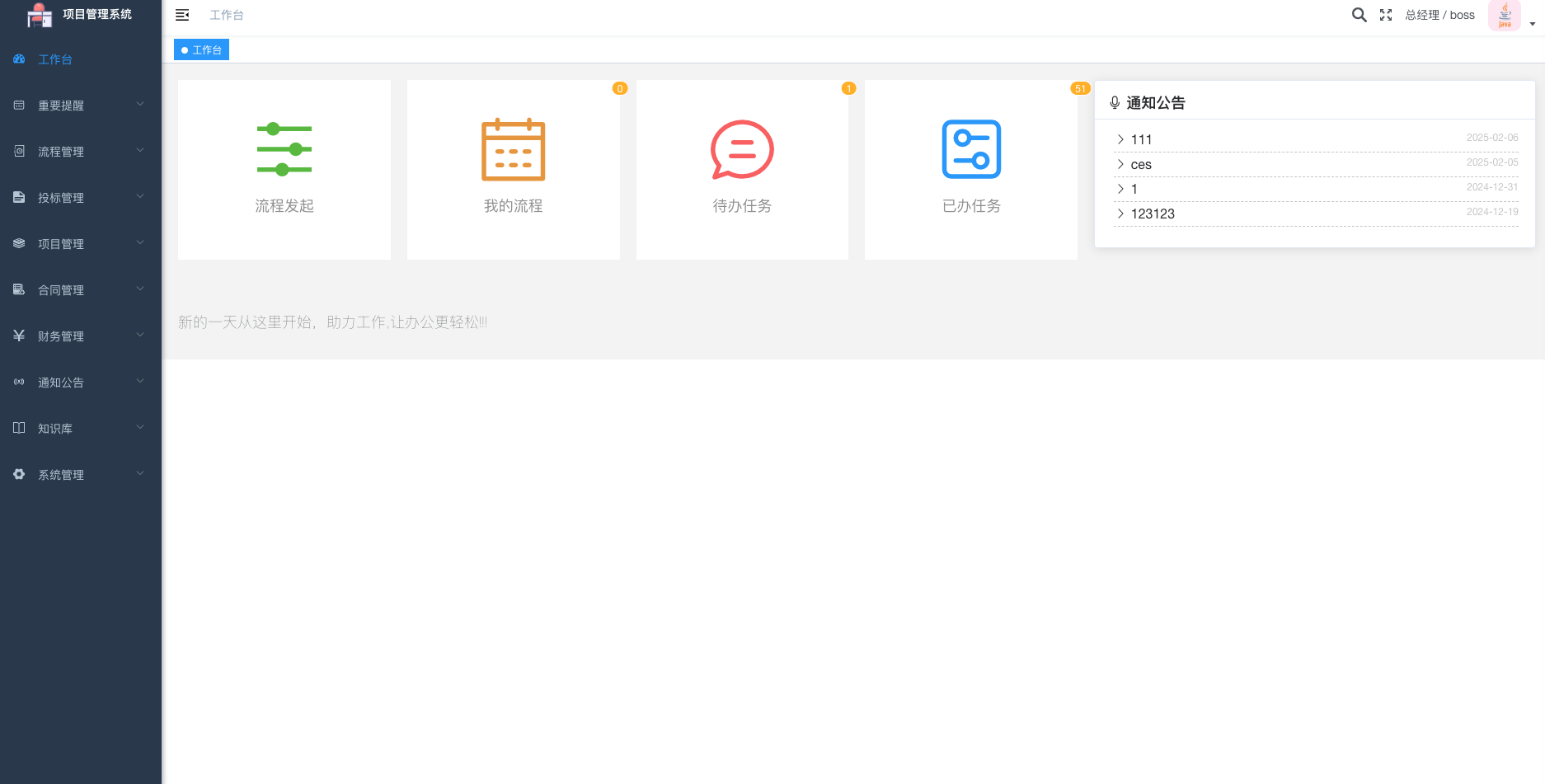The width and height of the screenshot is (1545, 784).
Task: Expand the 项目管理 section arrow
Action: pyautogui.click(x=139, y=242)
